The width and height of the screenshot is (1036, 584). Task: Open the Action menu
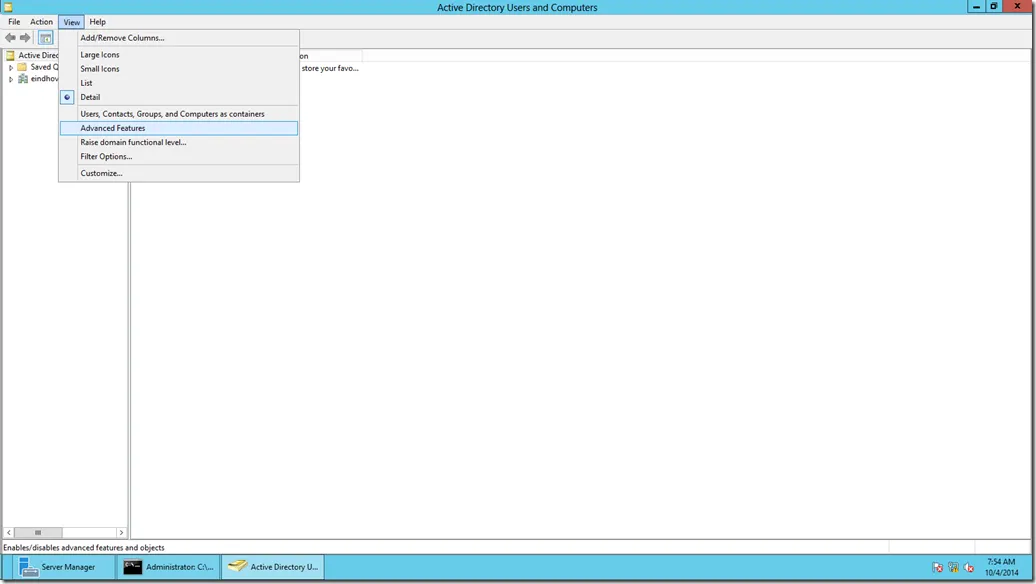(41, 22)
